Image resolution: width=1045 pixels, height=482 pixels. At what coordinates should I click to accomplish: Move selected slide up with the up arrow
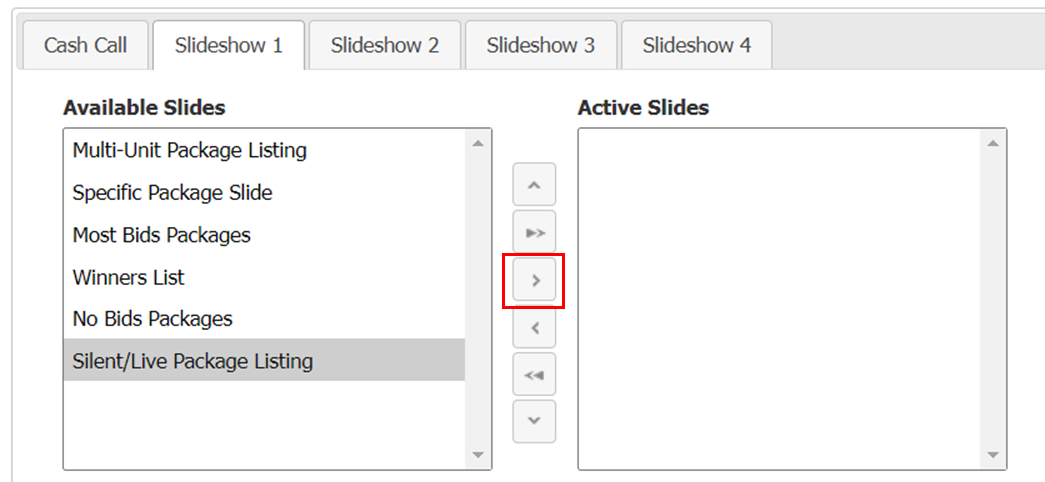click(x=534, y=185)
